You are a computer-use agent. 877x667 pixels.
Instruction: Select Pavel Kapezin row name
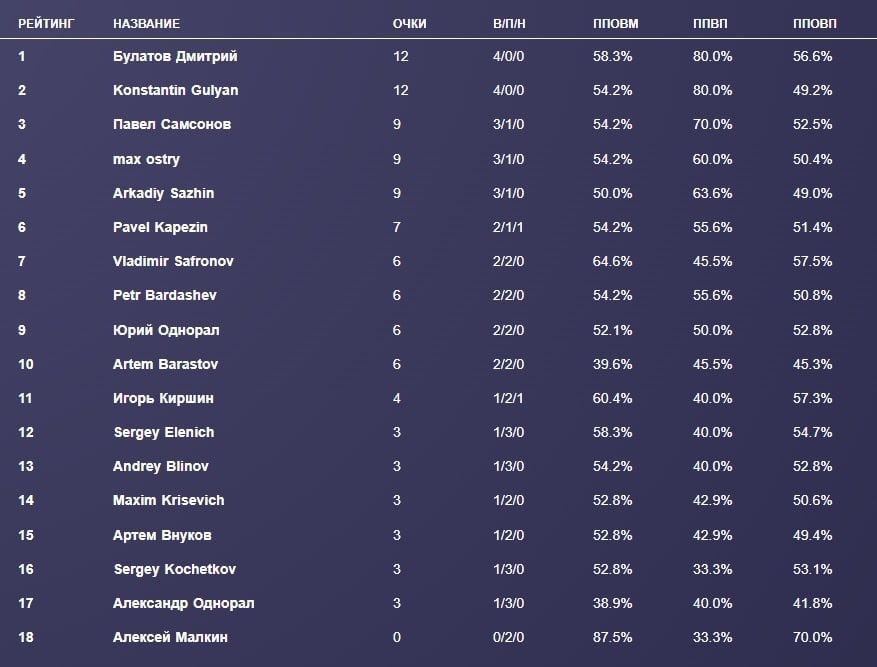coord(162,227)
